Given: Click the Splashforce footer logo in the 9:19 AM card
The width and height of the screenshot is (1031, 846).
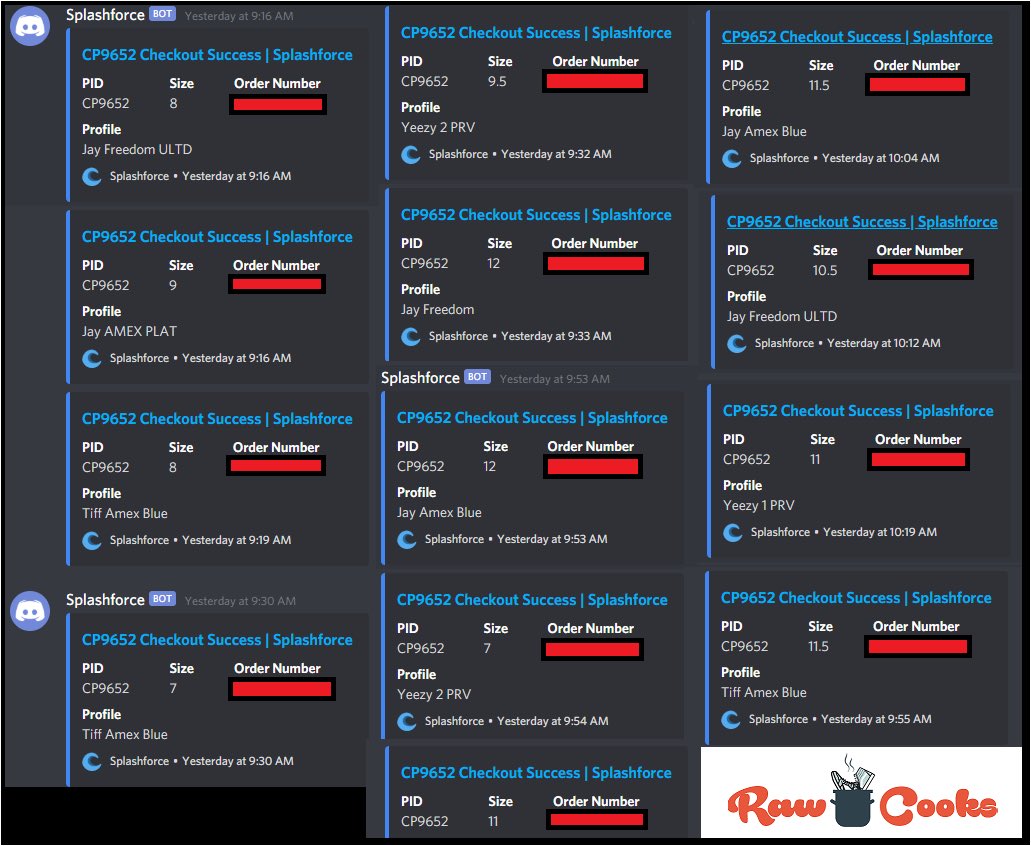Looking at the screenshot, I should tap(91, 540).
